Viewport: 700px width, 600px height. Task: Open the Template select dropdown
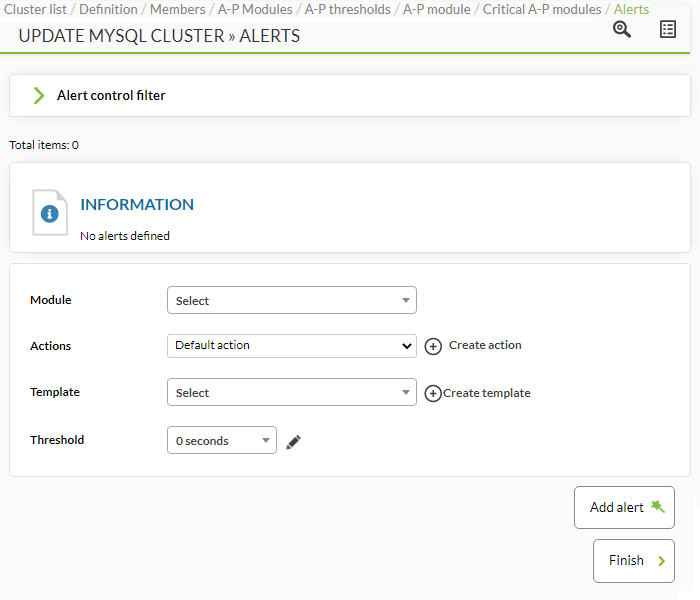coord(292,392)
